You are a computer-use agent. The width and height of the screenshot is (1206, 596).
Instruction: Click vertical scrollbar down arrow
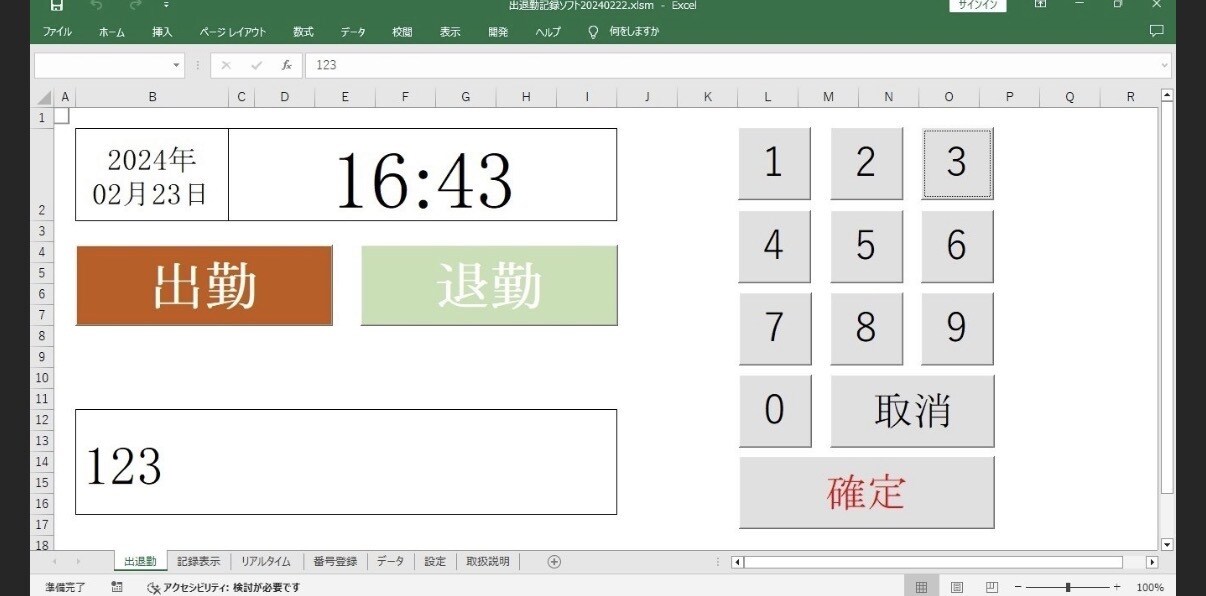[x=1167, y=544]
